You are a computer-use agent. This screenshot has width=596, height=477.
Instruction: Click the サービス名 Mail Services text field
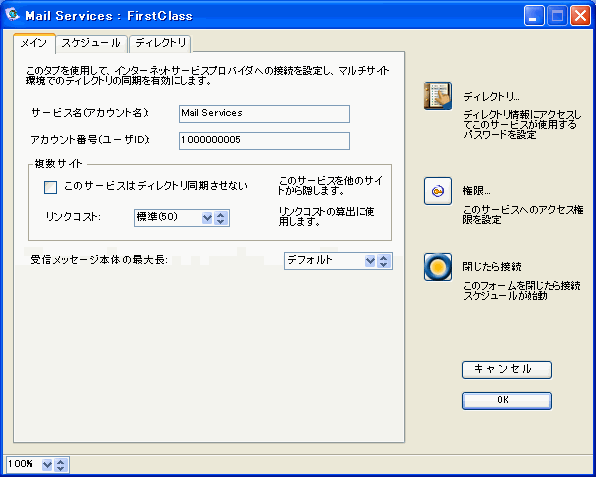(x=264, y=114)
